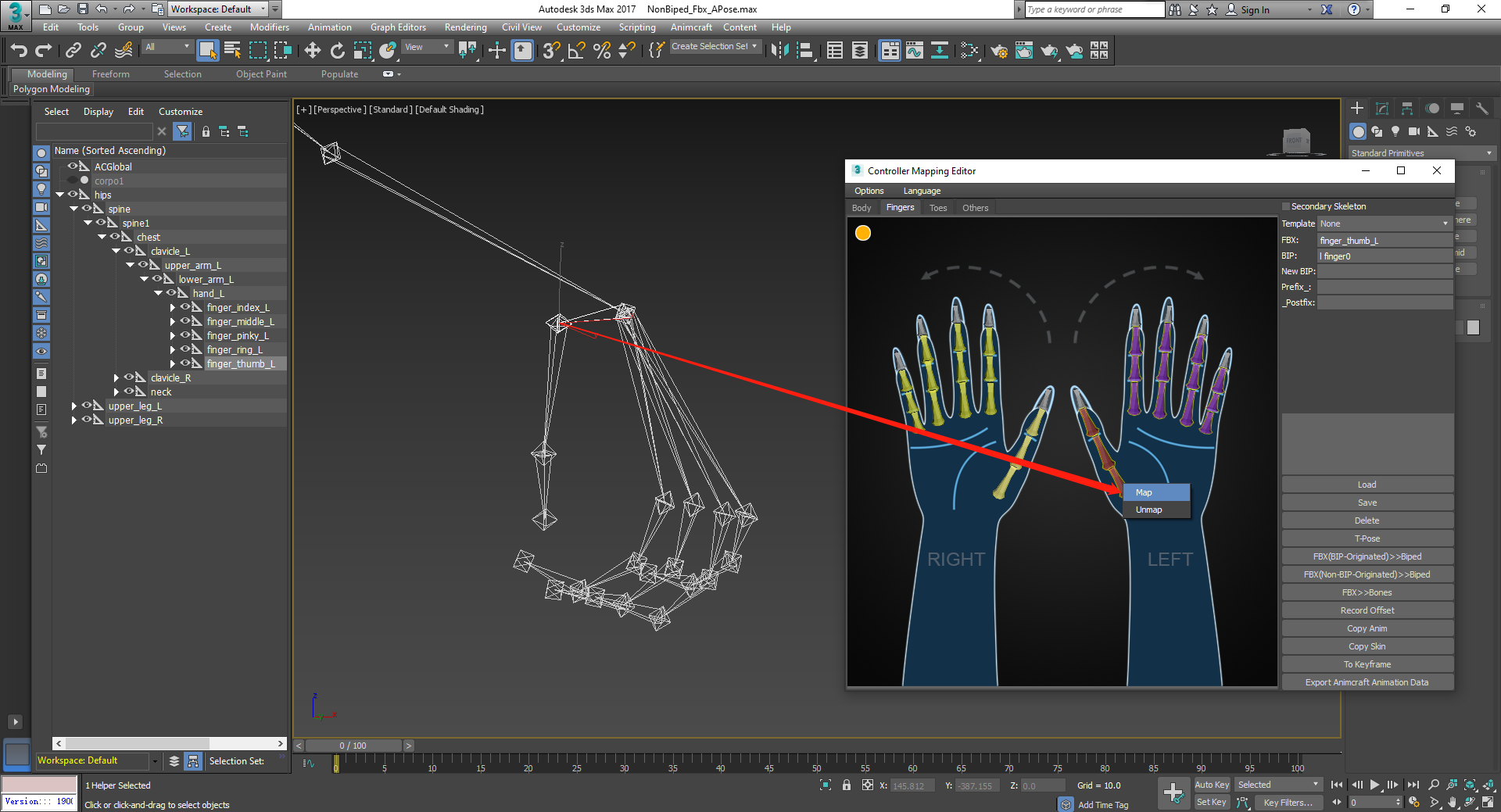Image resolution: width=1501 pixels, height=812 pixels.
Task: Toggle the Secondary Skeleton checkbox
Action: (x=1286, y=206)
